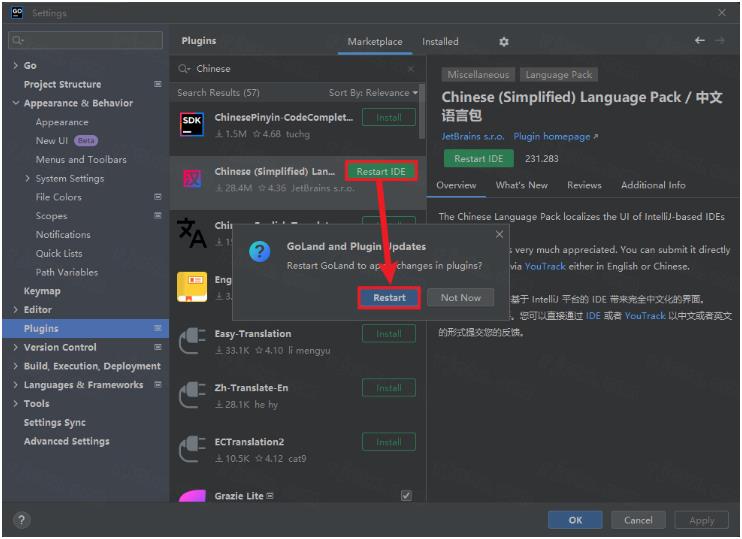The width and height of the screenshot is (742, 539).
Task: Click the Easy-Translation plug icon
Action: point(192,341)
